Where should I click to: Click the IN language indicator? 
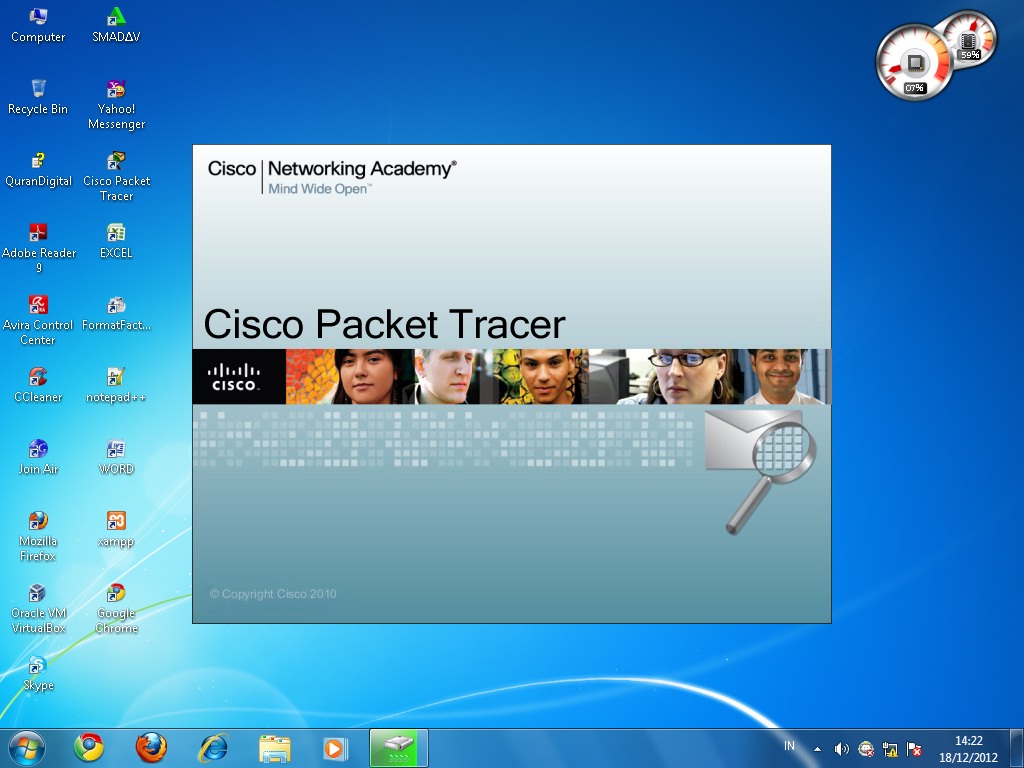pos(789,746)
